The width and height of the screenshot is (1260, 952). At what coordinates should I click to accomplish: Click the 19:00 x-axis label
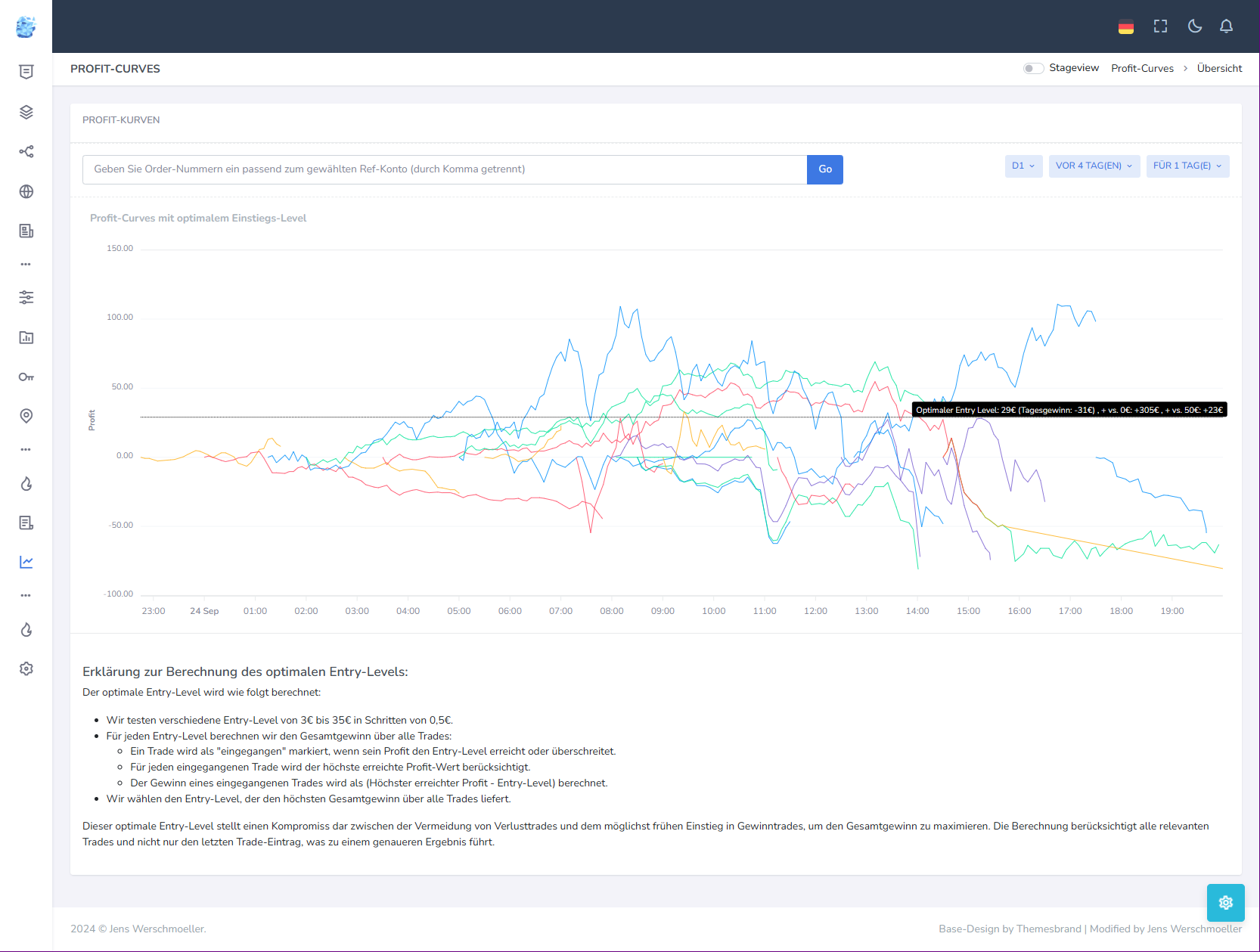pos(1172,611)
